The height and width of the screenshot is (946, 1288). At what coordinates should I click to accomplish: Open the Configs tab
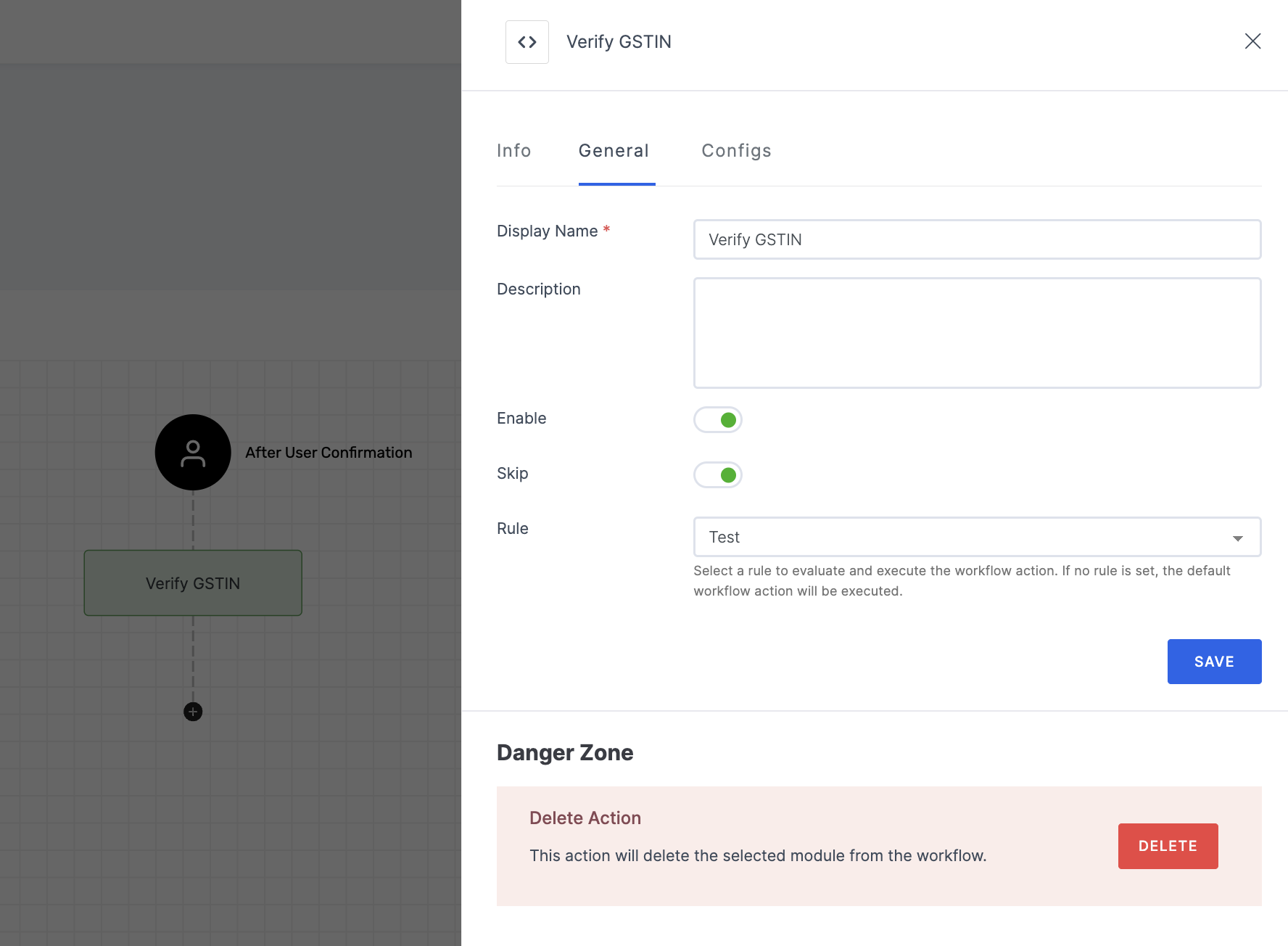pos(736,150)
